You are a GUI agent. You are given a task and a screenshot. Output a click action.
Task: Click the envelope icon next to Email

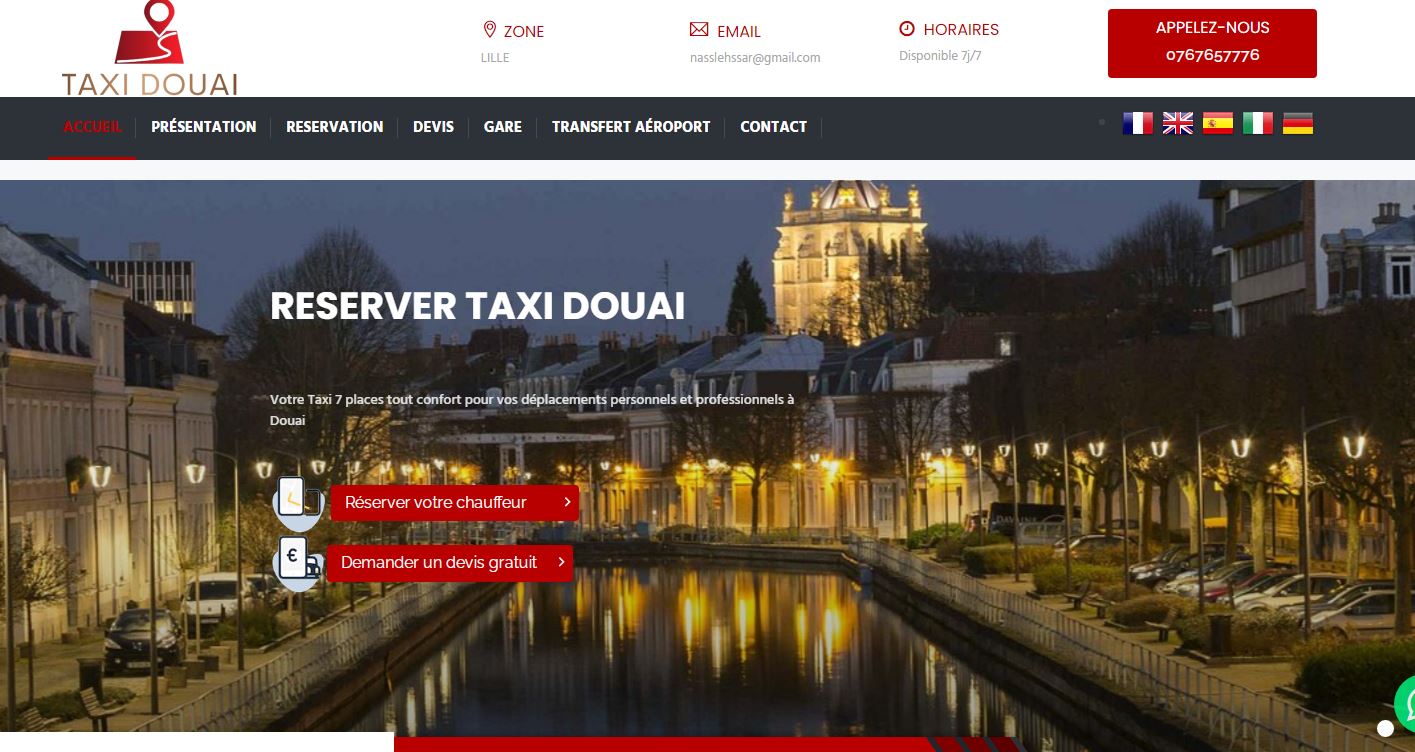tap(699, 30)
